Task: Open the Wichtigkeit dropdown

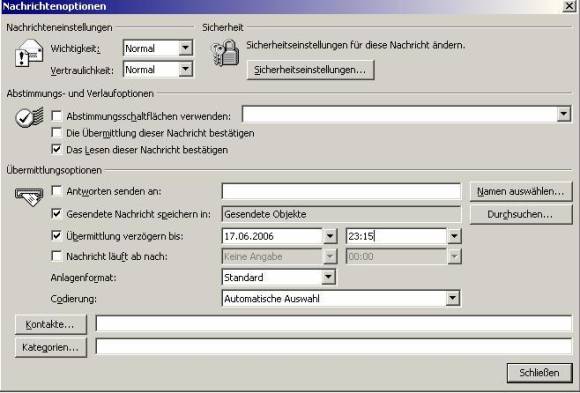Action: coord(185,48)
